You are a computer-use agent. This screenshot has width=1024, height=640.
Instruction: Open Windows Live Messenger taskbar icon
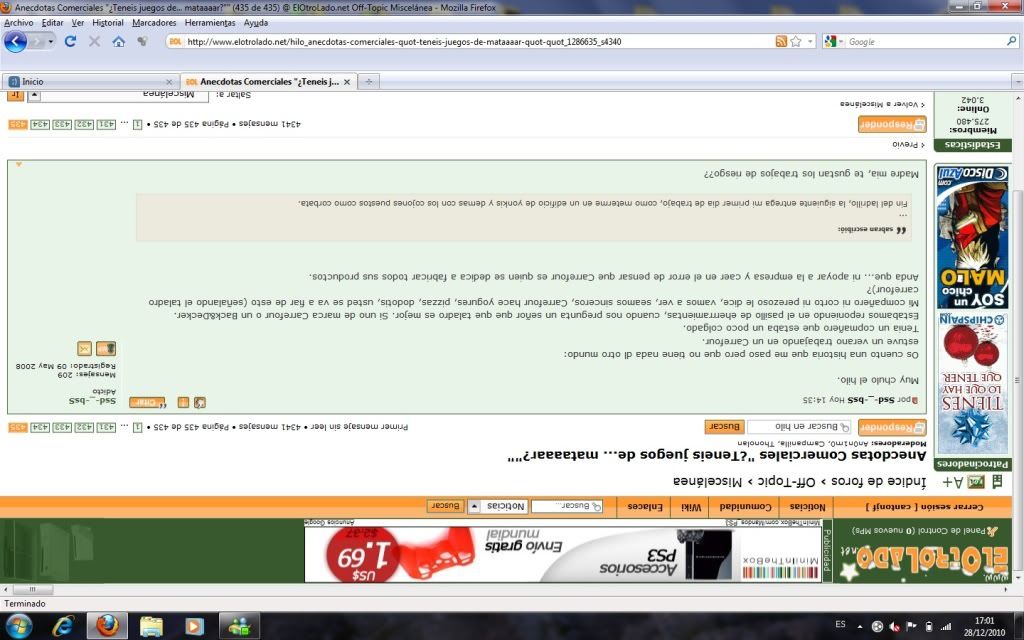click(238, 626)
